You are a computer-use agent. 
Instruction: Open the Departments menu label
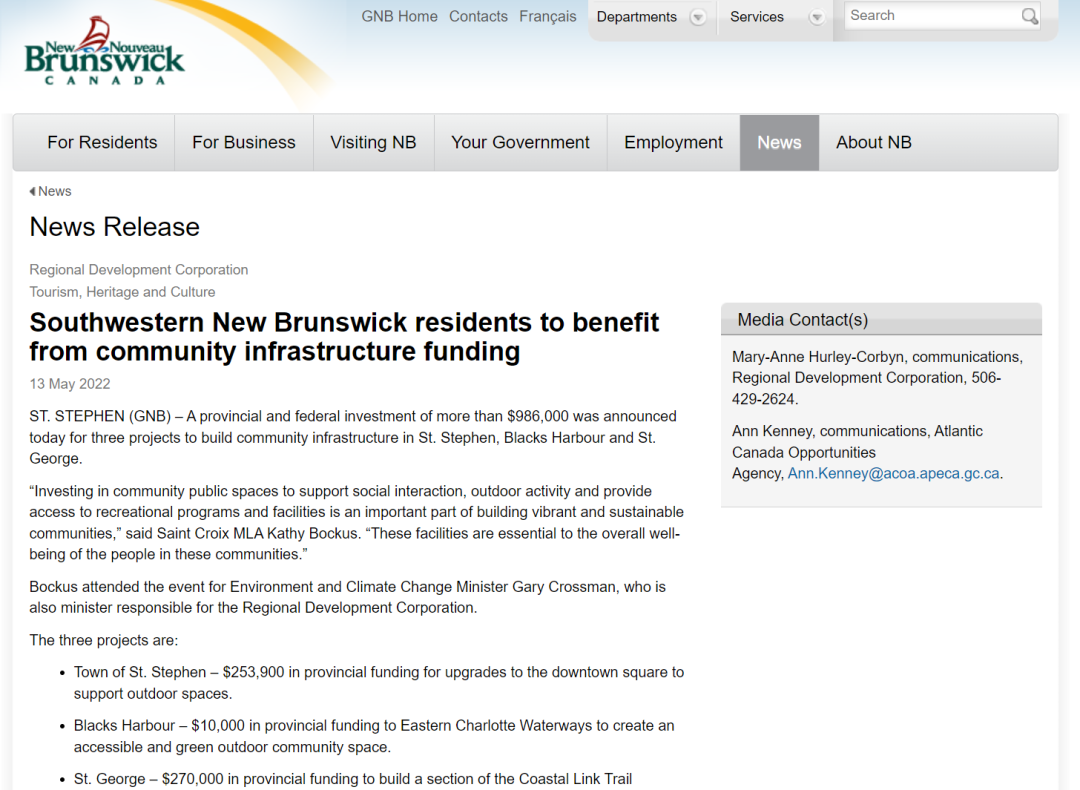point(636,17)
